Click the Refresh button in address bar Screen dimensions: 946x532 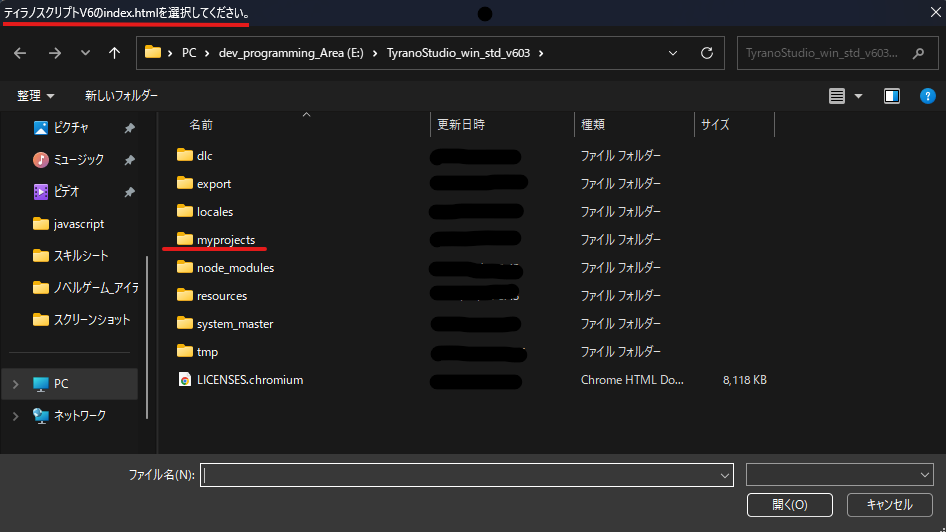pos(706,53)
